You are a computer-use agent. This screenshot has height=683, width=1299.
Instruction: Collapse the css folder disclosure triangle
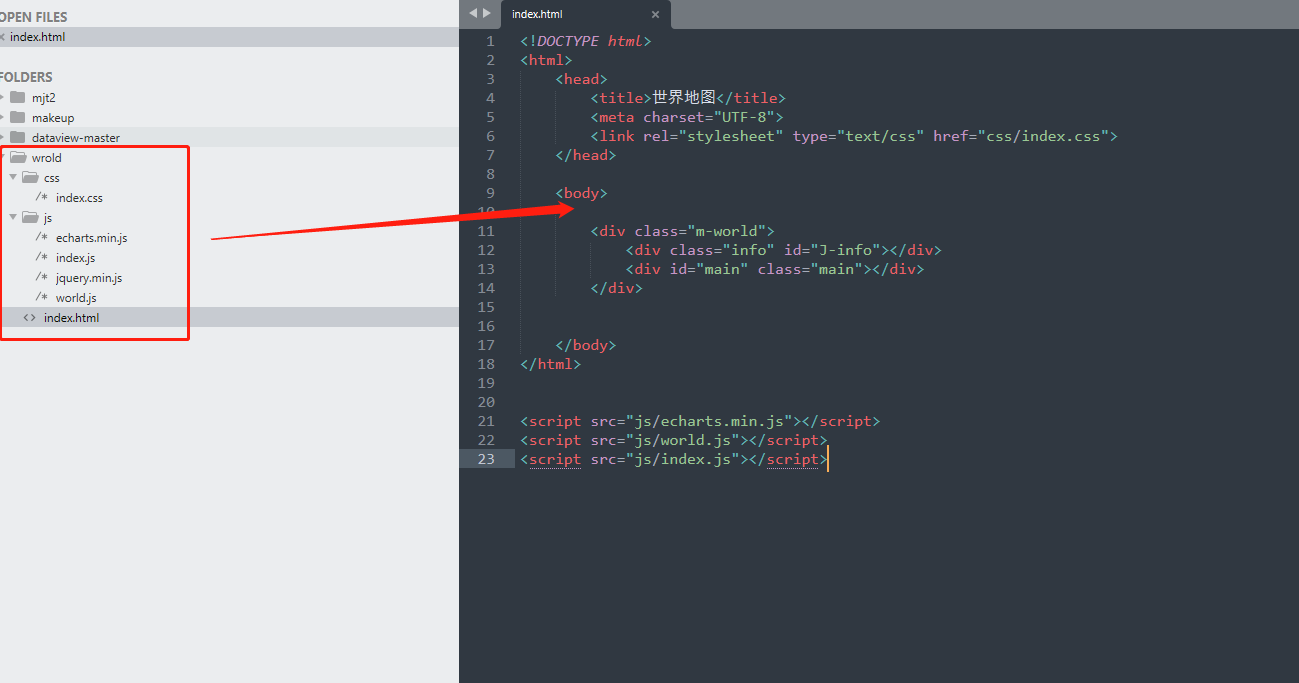(x=12, y=177)
